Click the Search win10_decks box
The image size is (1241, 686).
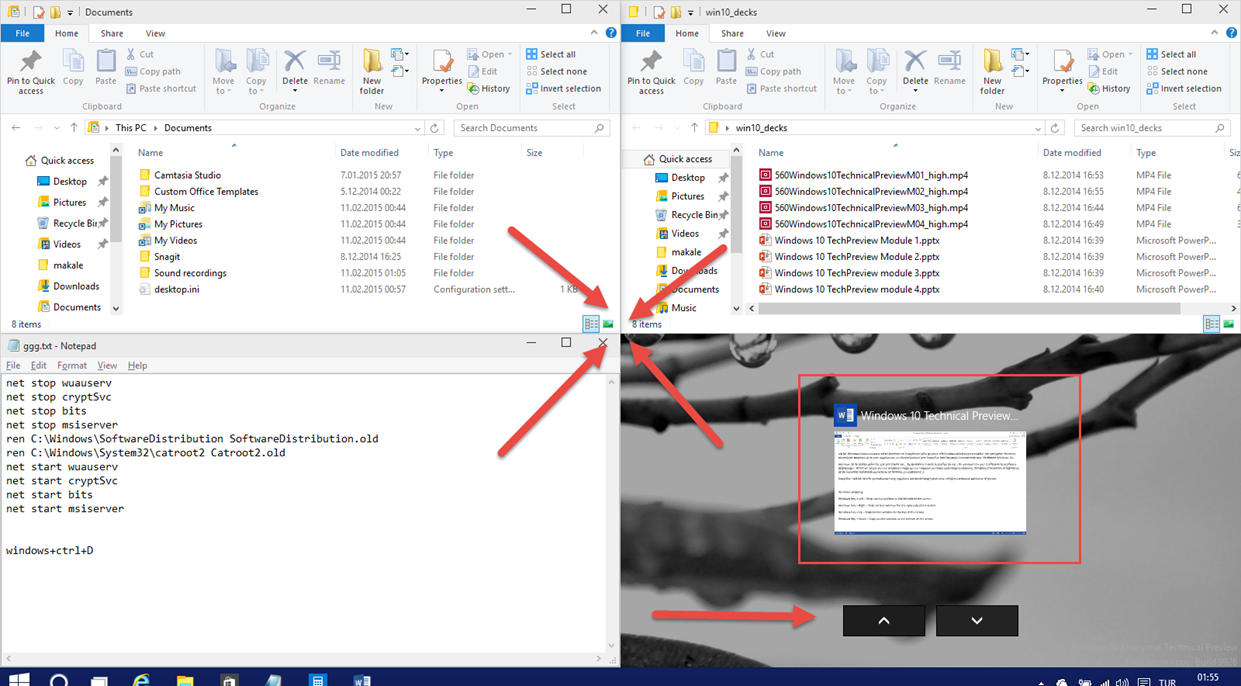pos(1152,128)
